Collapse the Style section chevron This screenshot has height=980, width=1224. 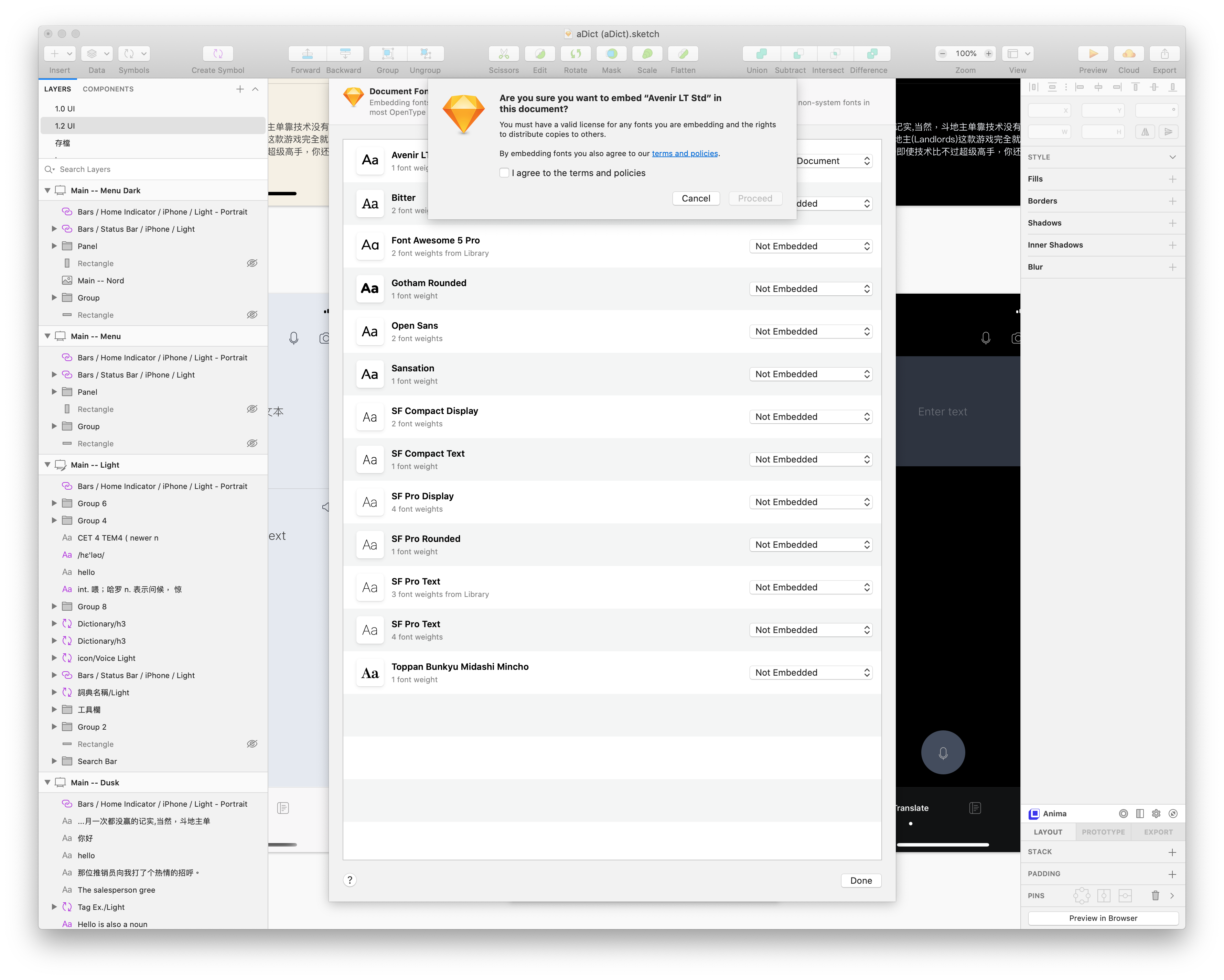[1172, 157]
